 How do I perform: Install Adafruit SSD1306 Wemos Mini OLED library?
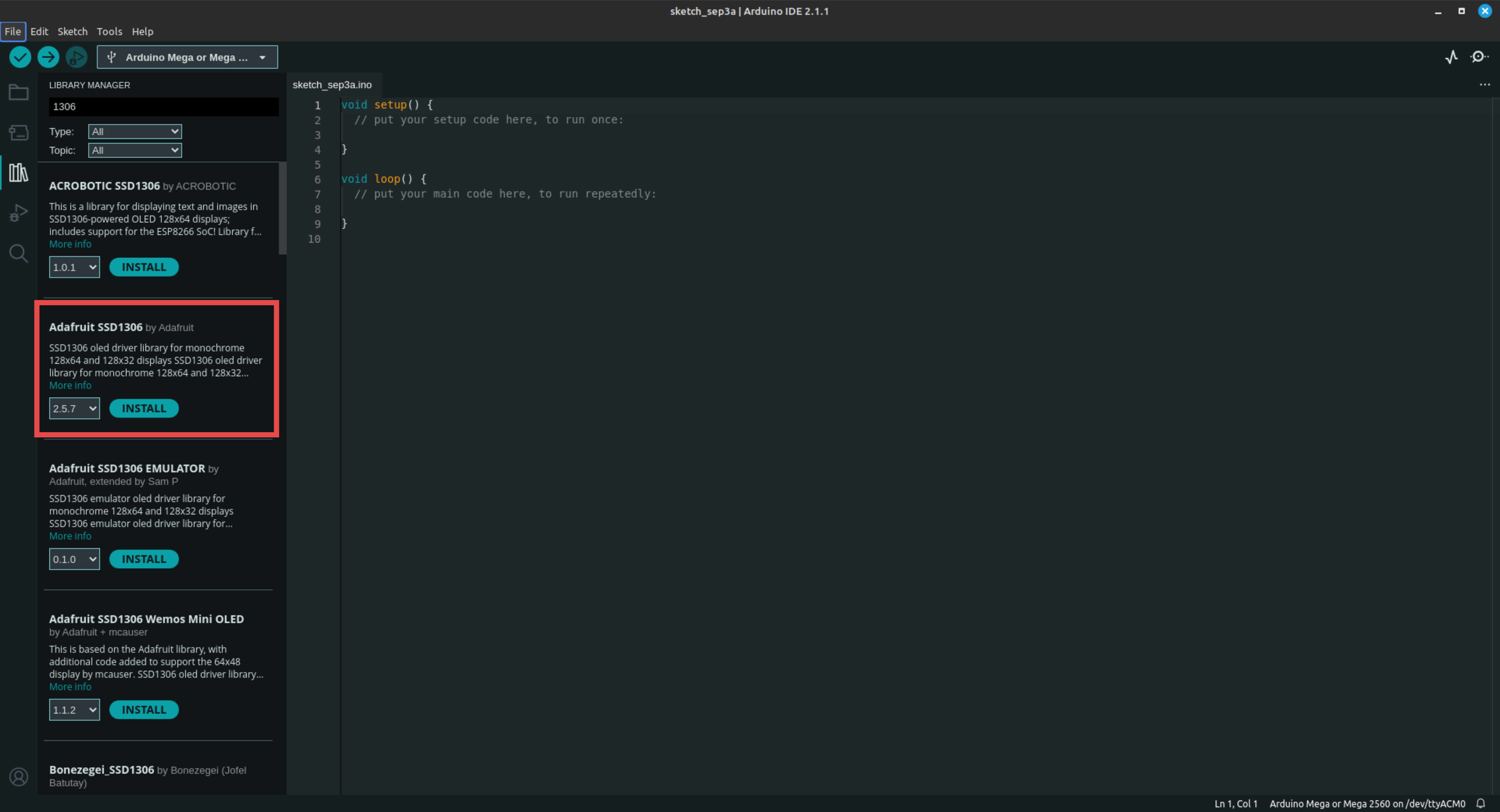144,710
